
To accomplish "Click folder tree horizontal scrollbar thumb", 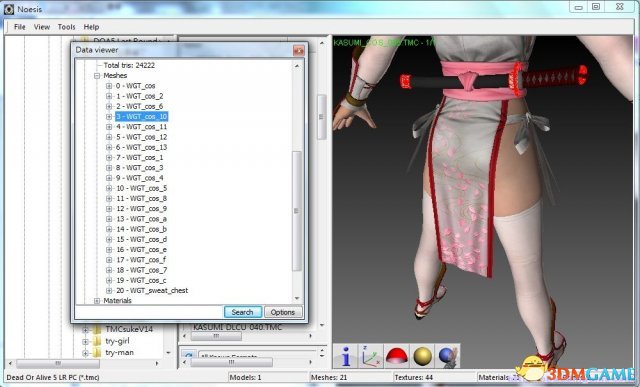I will [58, 363].
